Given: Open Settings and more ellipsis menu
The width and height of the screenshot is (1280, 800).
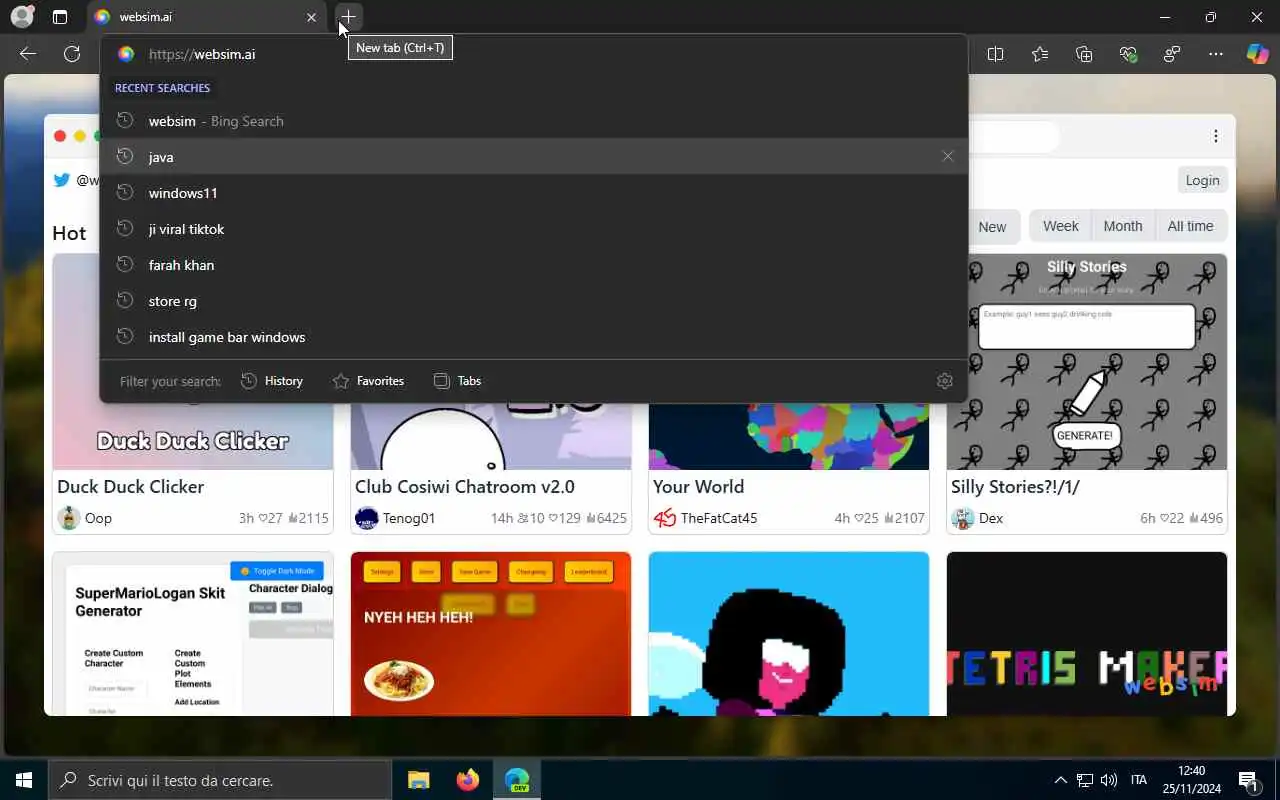Looking at the screenshot, I should [x=1216, y=54].
